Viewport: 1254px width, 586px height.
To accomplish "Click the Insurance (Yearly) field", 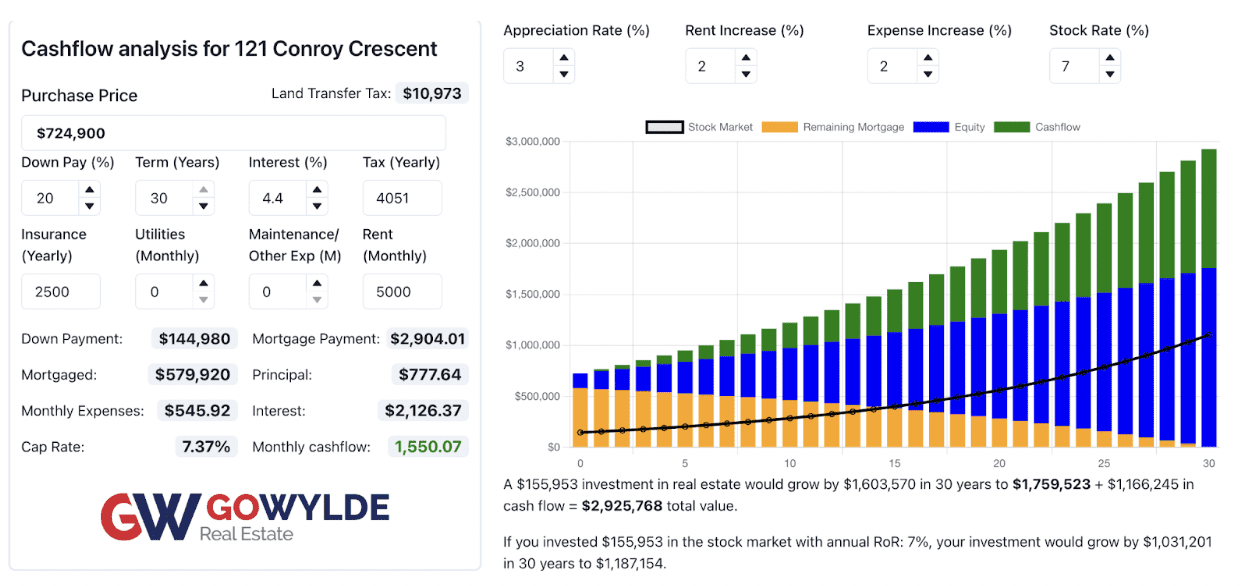I will pos(61,292).
